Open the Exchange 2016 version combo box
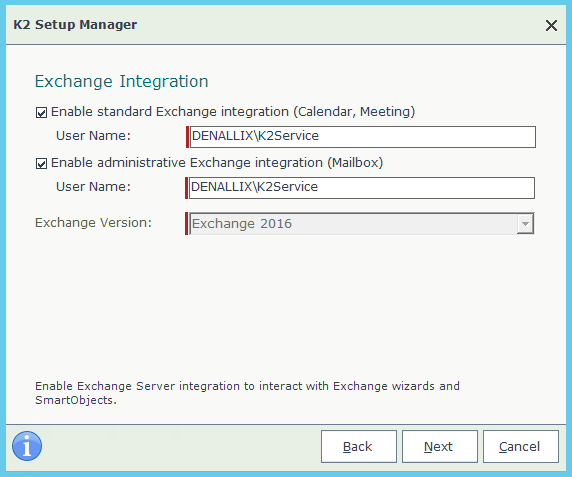The width and height of the screenshot is (572, 477). (362, 224)
